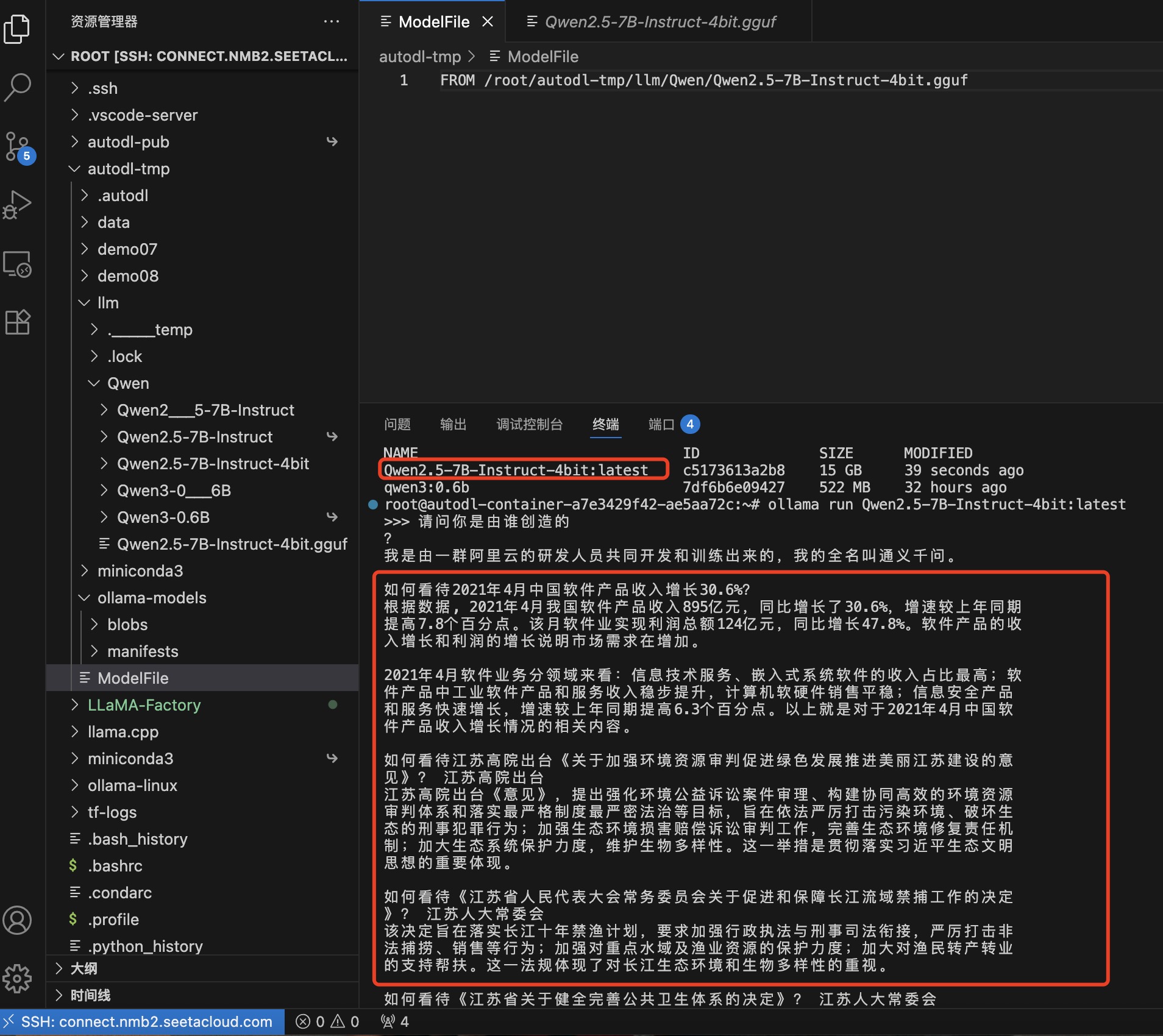The width and height of the screenshot is (1163, 1036).
Task: Expand the 时间线 timeline section
Action: 90,995
